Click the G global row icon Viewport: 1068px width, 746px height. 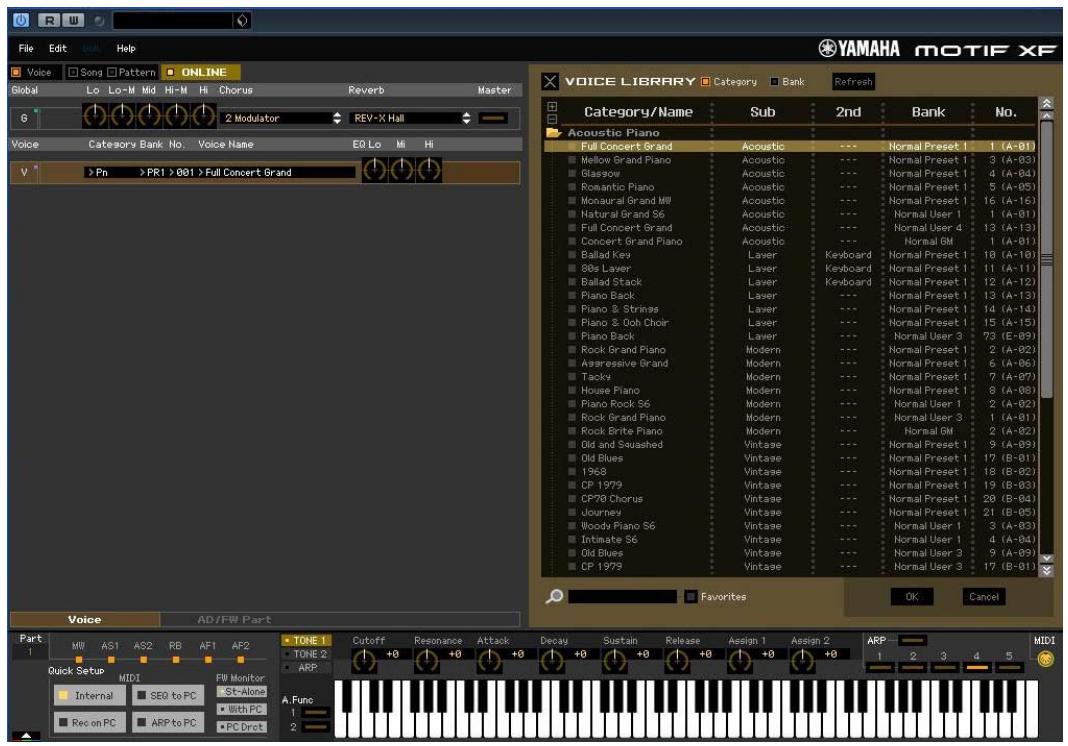pos(25,118)
